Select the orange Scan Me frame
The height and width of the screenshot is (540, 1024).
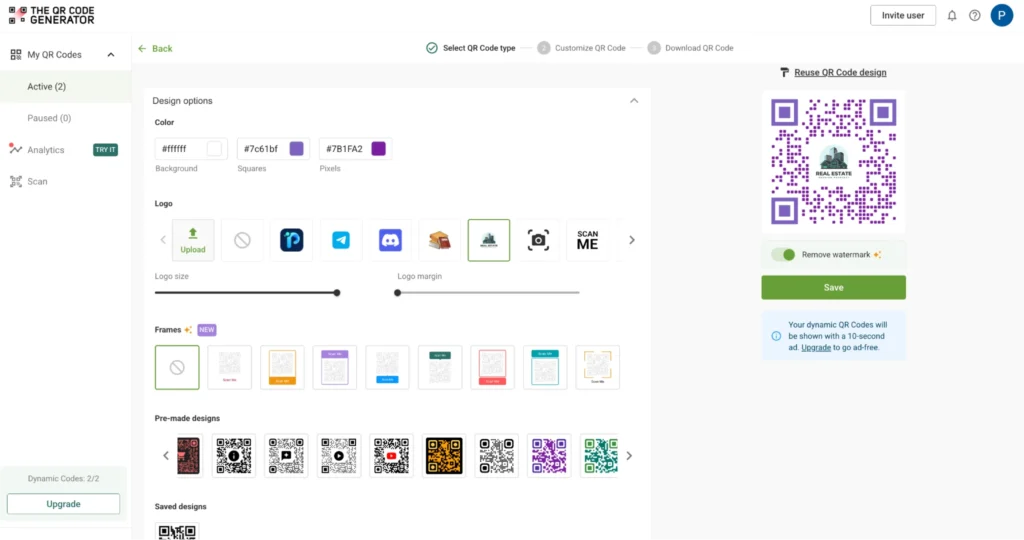[x=282, y=368]
